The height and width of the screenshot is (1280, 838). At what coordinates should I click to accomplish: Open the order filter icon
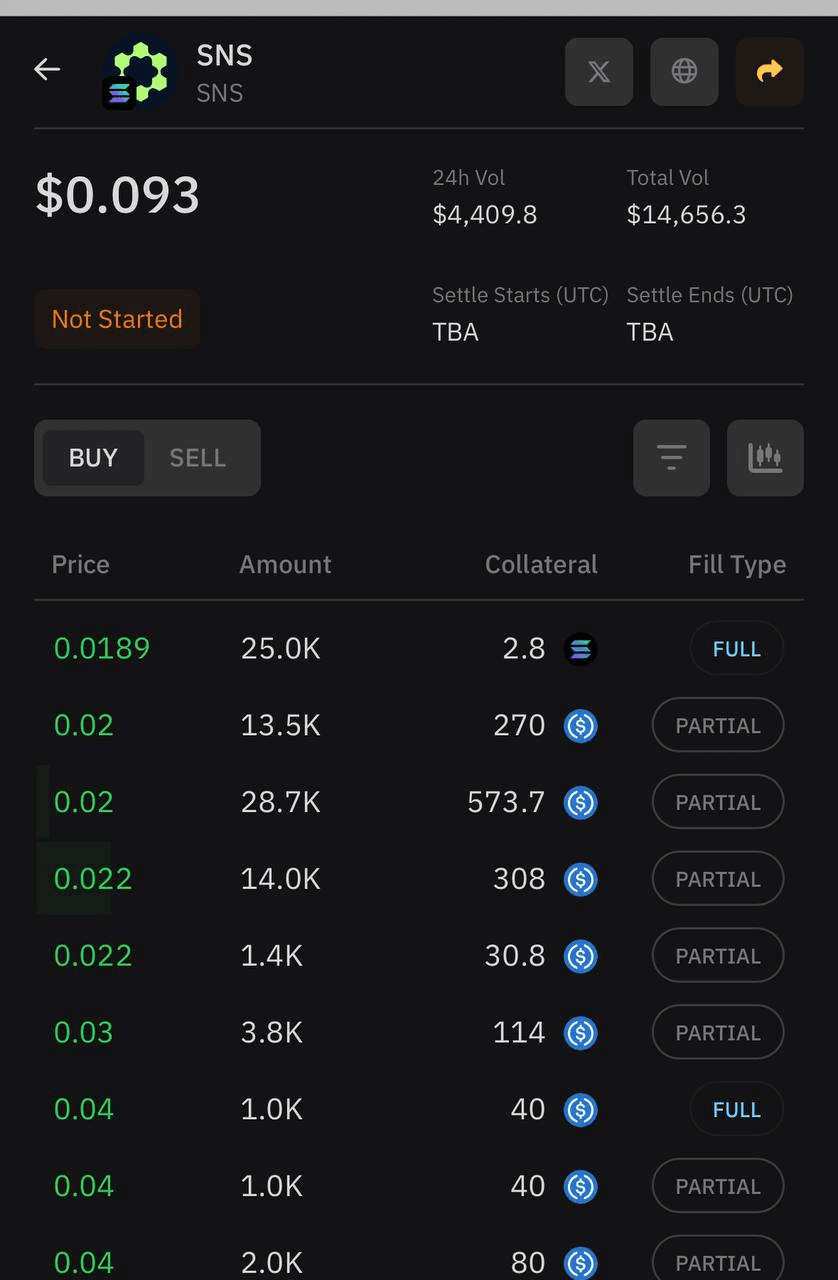[671, 458]
